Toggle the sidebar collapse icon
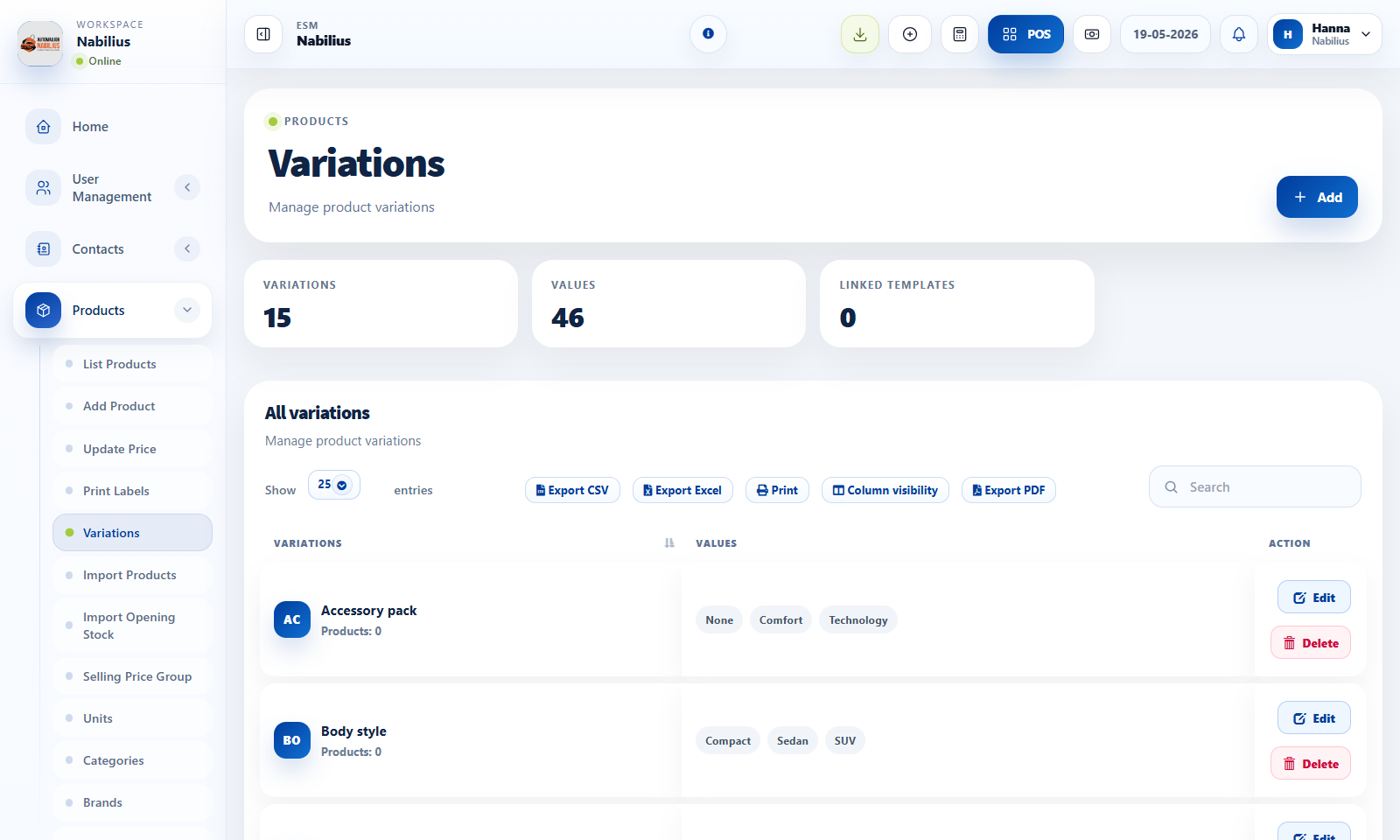The height and width of the screenshot is (840, 1400). (x=263, y=34)
